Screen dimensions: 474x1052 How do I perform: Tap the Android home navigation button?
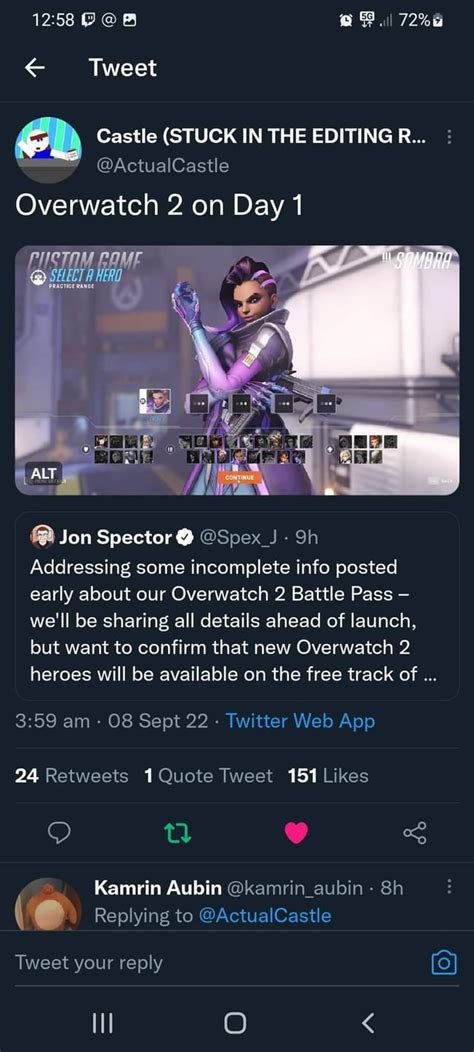pyautogui.click(x=235, y=1022)
